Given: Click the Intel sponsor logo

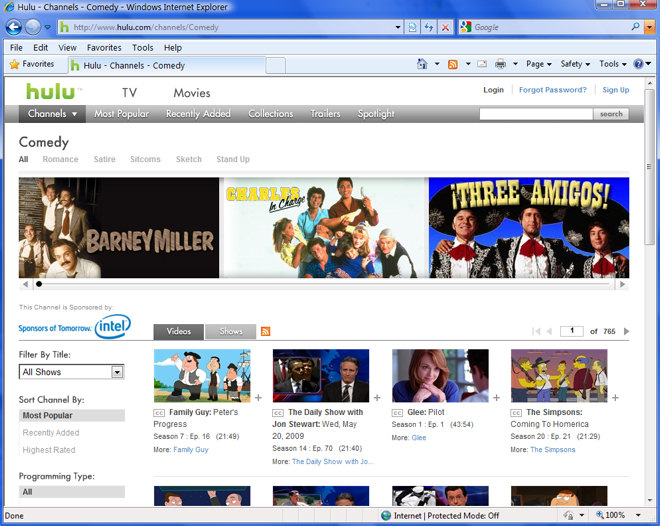Looking at the screenshot, I should click(x=113, y=327).
